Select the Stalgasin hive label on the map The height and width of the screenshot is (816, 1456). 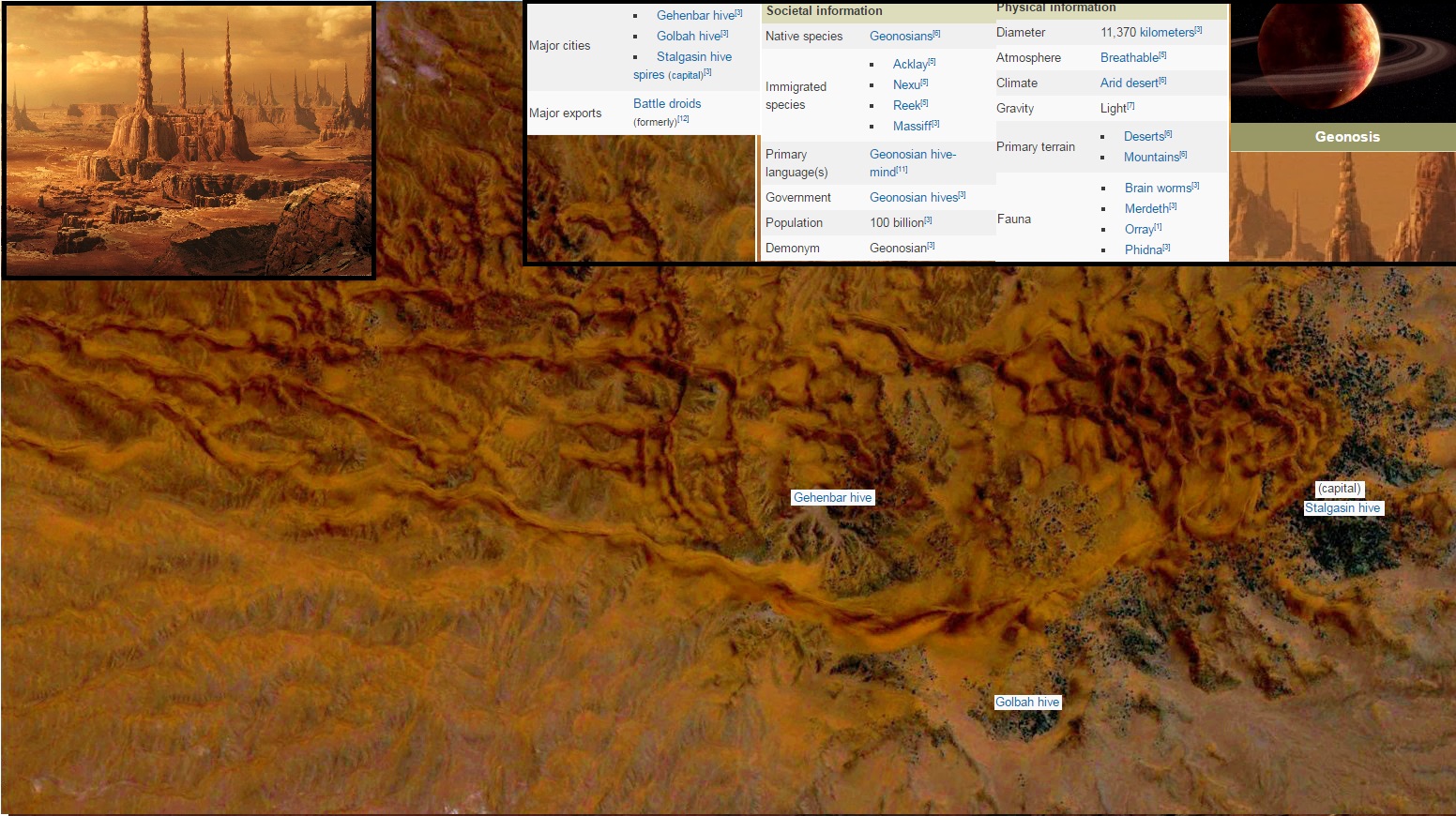(1342, 508)
